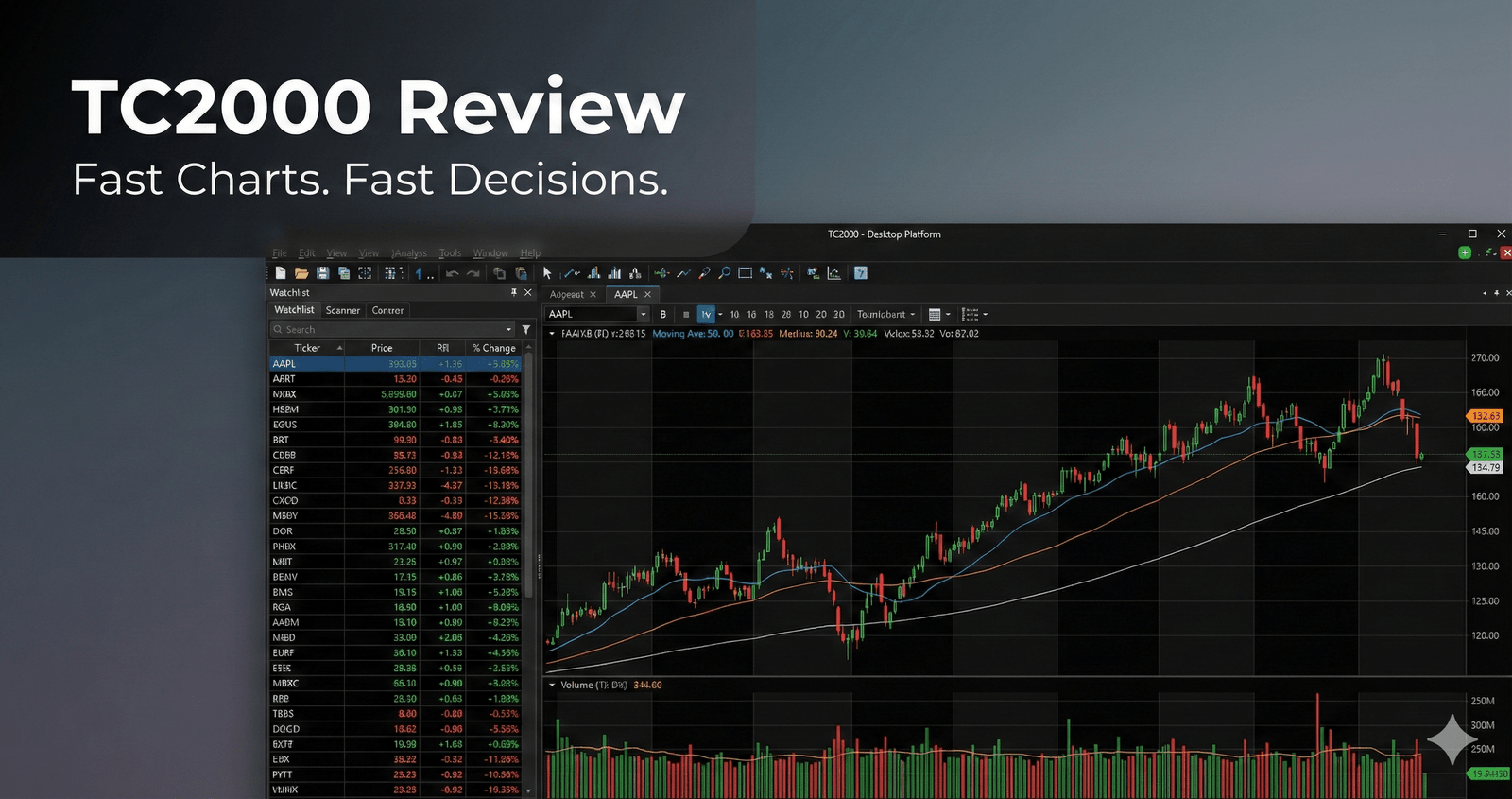1512x799 pixels.
Task: Click the Watchlist Search field
Action: (x=393, y=329)
